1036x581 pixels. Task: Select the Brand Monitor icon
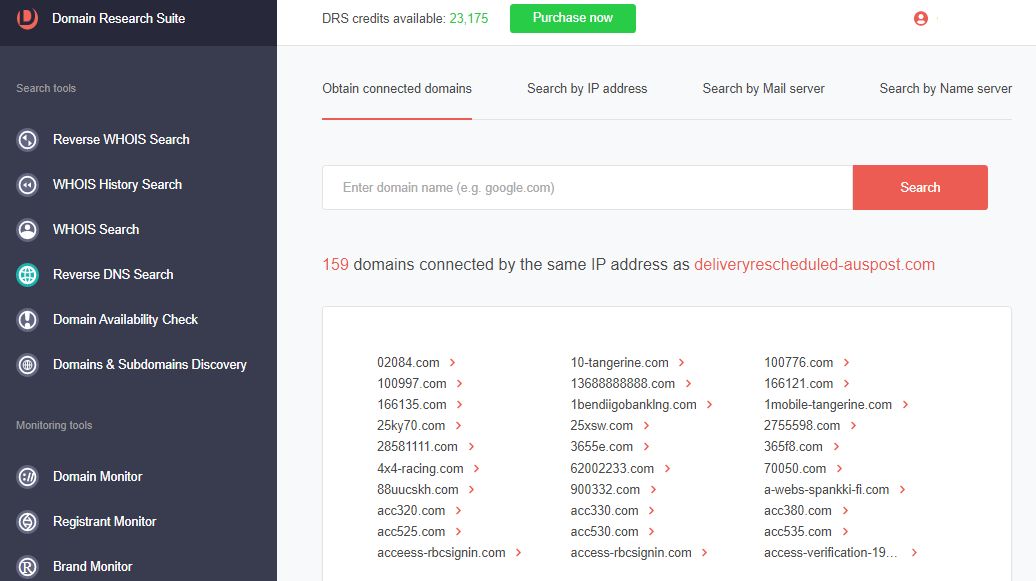tap(27, 566)
